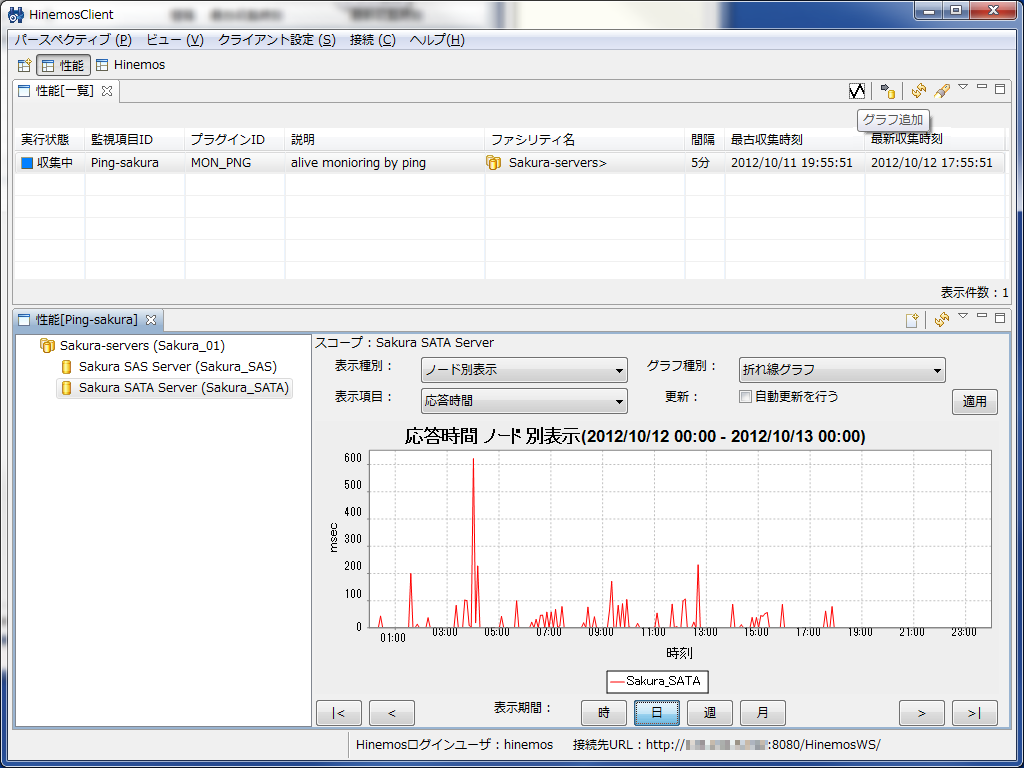The height and width of the screenshot is (768, 1024).
Task: Click the HinemosClient title bar app icon
Action: coord(16,14)
